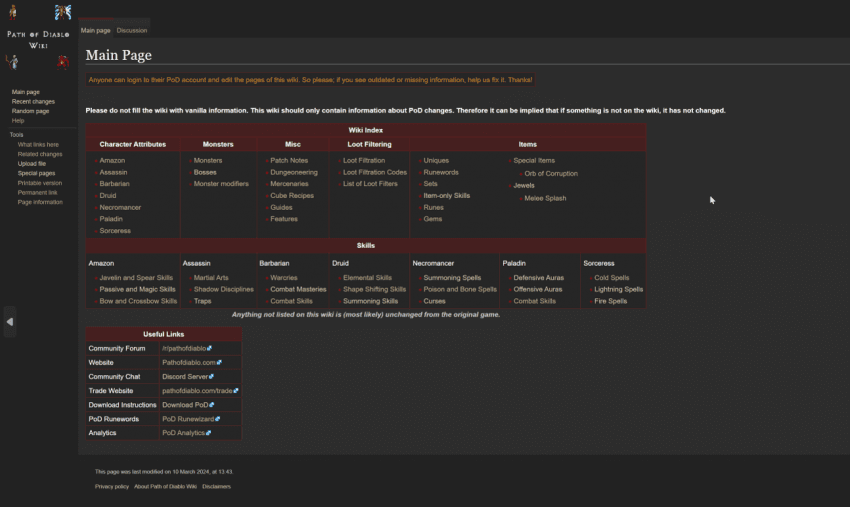The height and width of the screenshot is (507, 850).
Task: Open Related changes tool
Action: [40, 154]
